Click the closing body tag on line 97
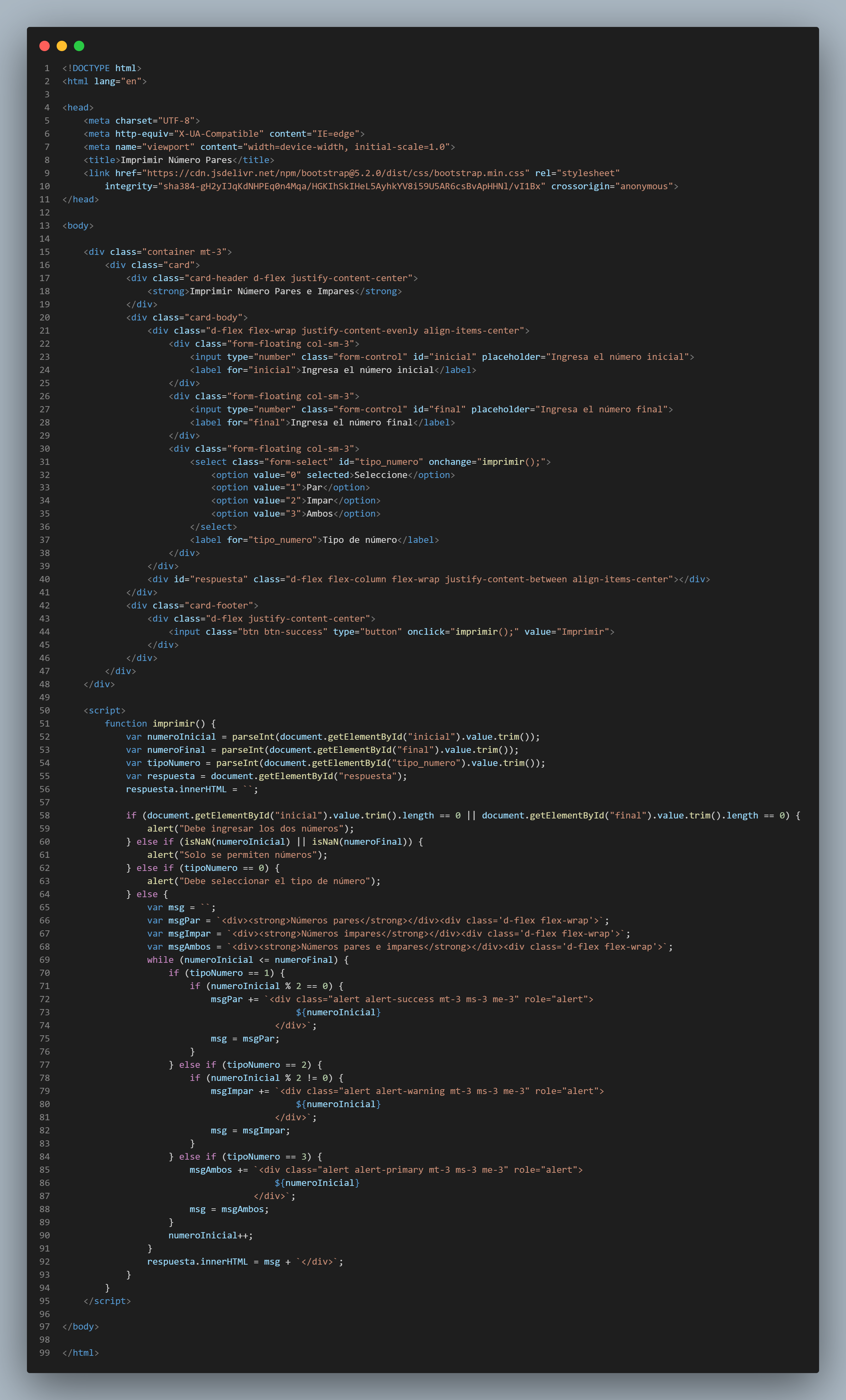 click(81, 1326)
